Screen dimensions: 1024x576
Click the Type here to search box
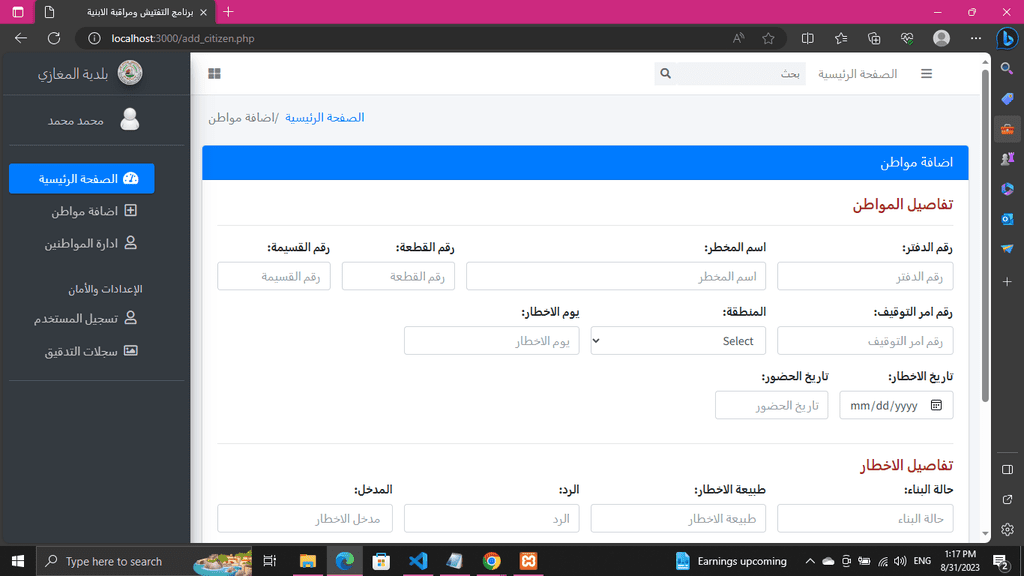[144, 561]
